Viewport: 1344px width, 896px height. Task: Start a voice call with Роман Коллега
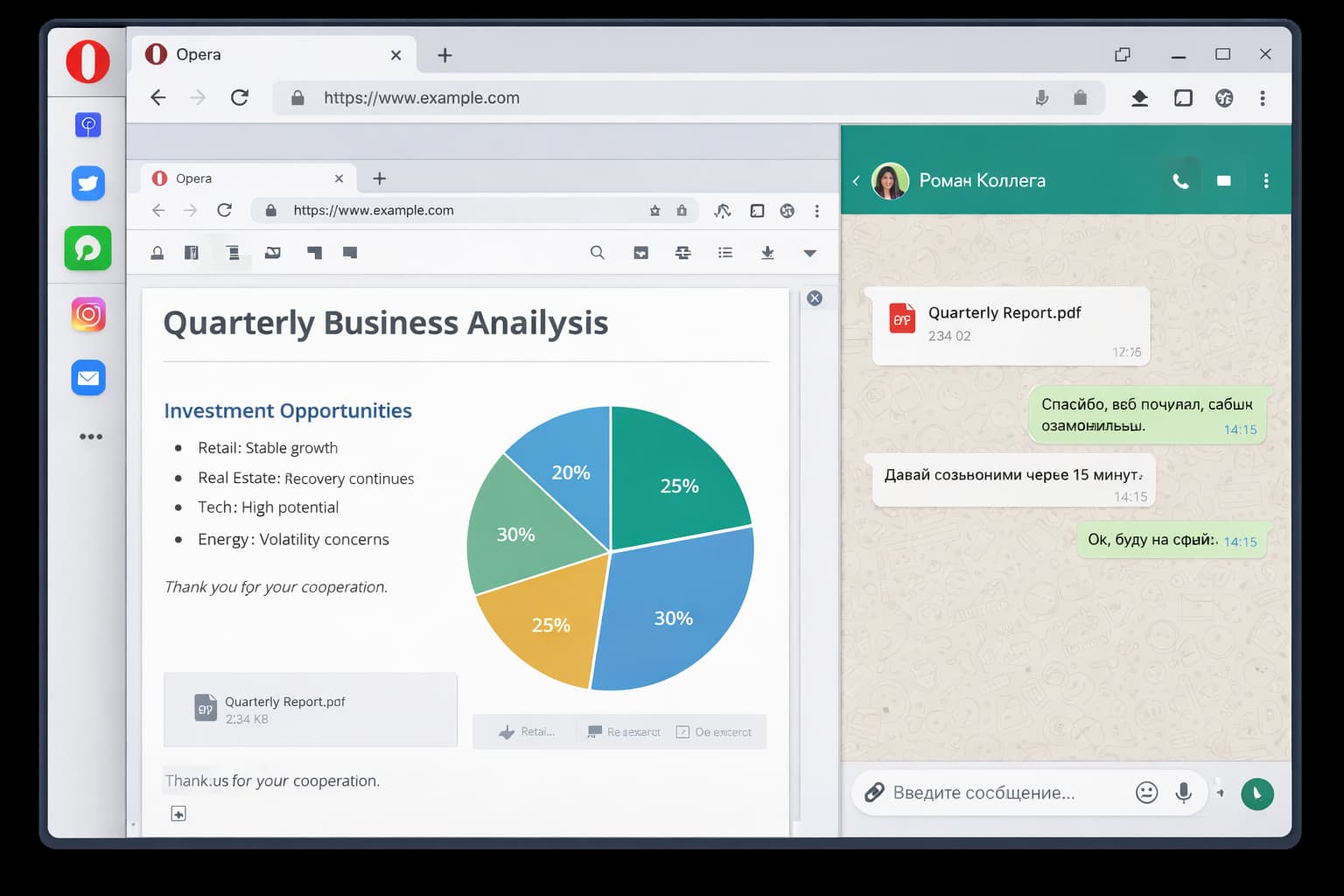pyautogui.click(x=1180, y=181)
